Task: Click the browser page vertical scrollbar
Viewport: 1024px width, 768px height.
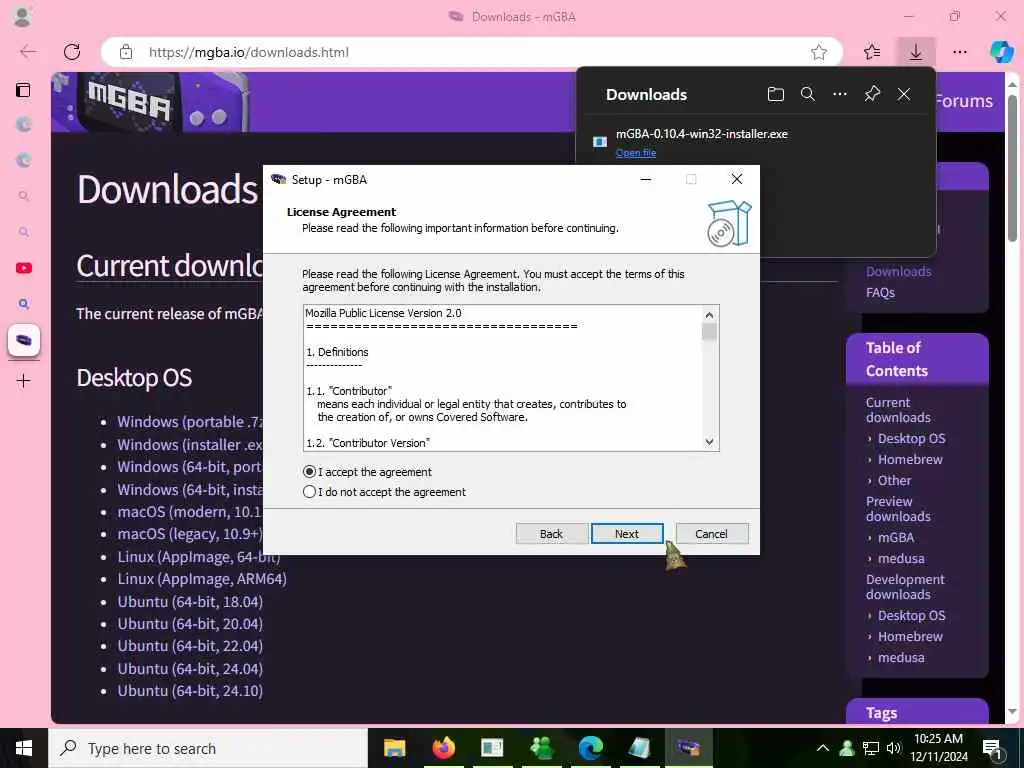Action: tap(1012, 168)
